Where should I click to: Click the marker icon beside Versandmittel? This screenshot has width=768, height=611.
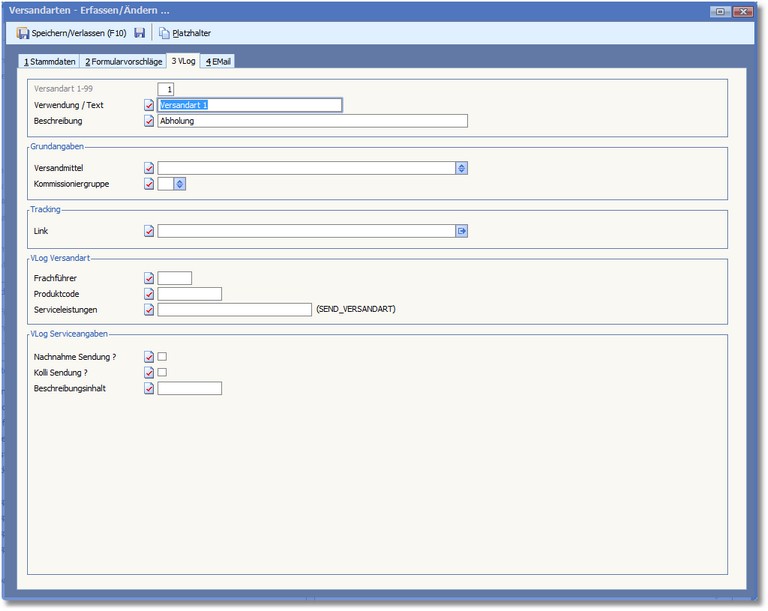[149, 168]
